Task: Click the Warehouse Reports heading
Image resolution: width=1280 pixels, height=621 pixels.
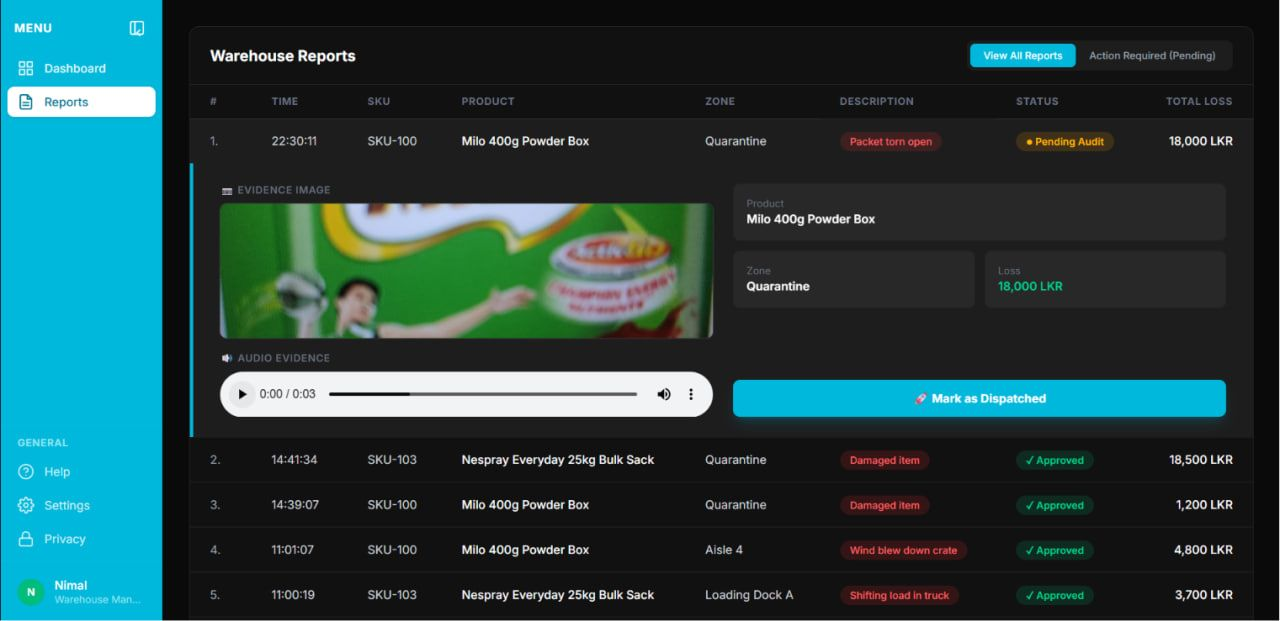Action: (283, 56)
